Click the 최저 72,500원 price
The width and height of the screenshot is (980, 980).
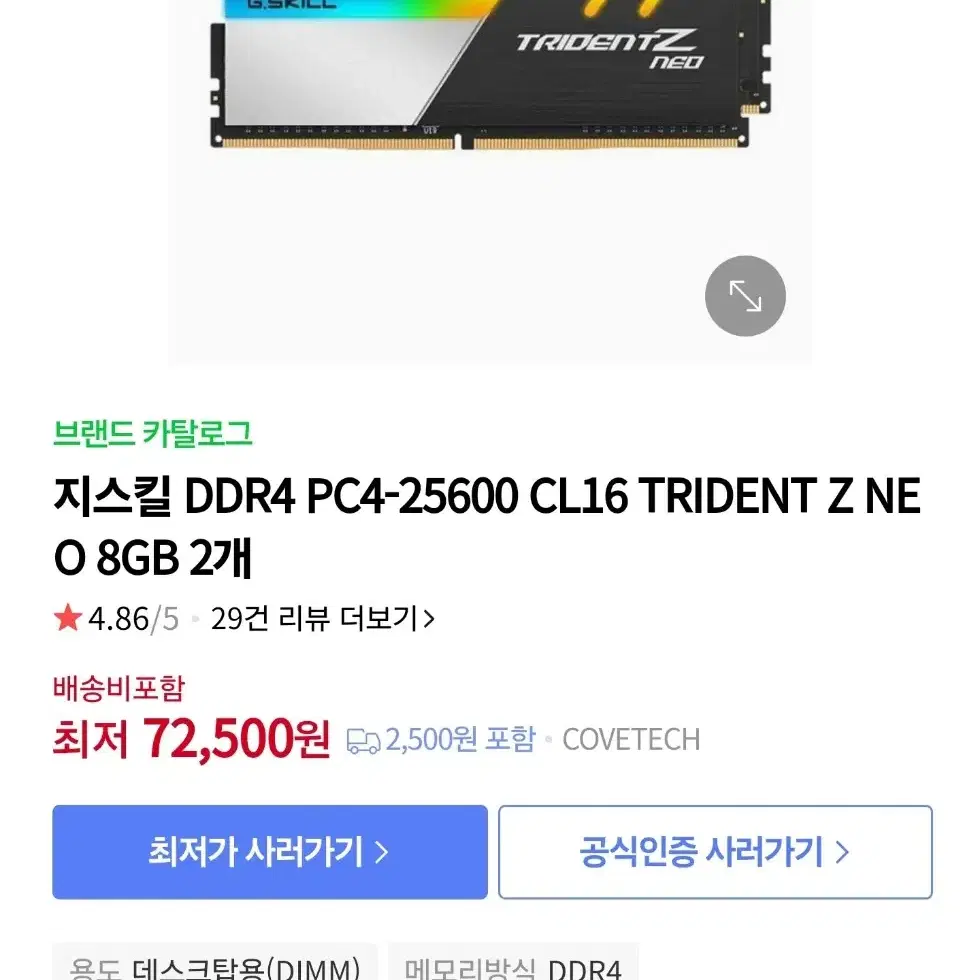point(191,739)
